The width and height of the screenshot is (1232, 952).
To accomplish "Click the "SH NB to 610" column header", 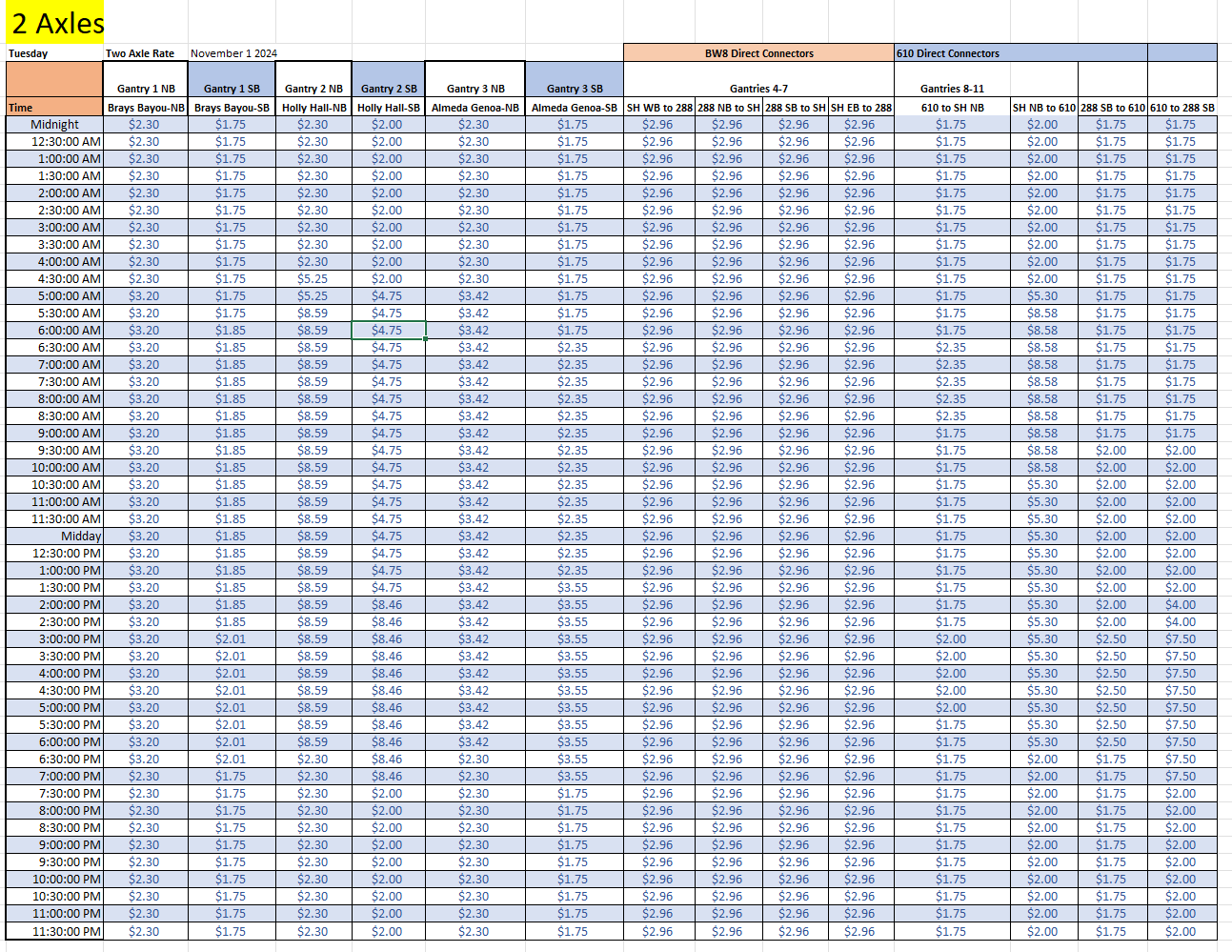I will [1043, 108].
